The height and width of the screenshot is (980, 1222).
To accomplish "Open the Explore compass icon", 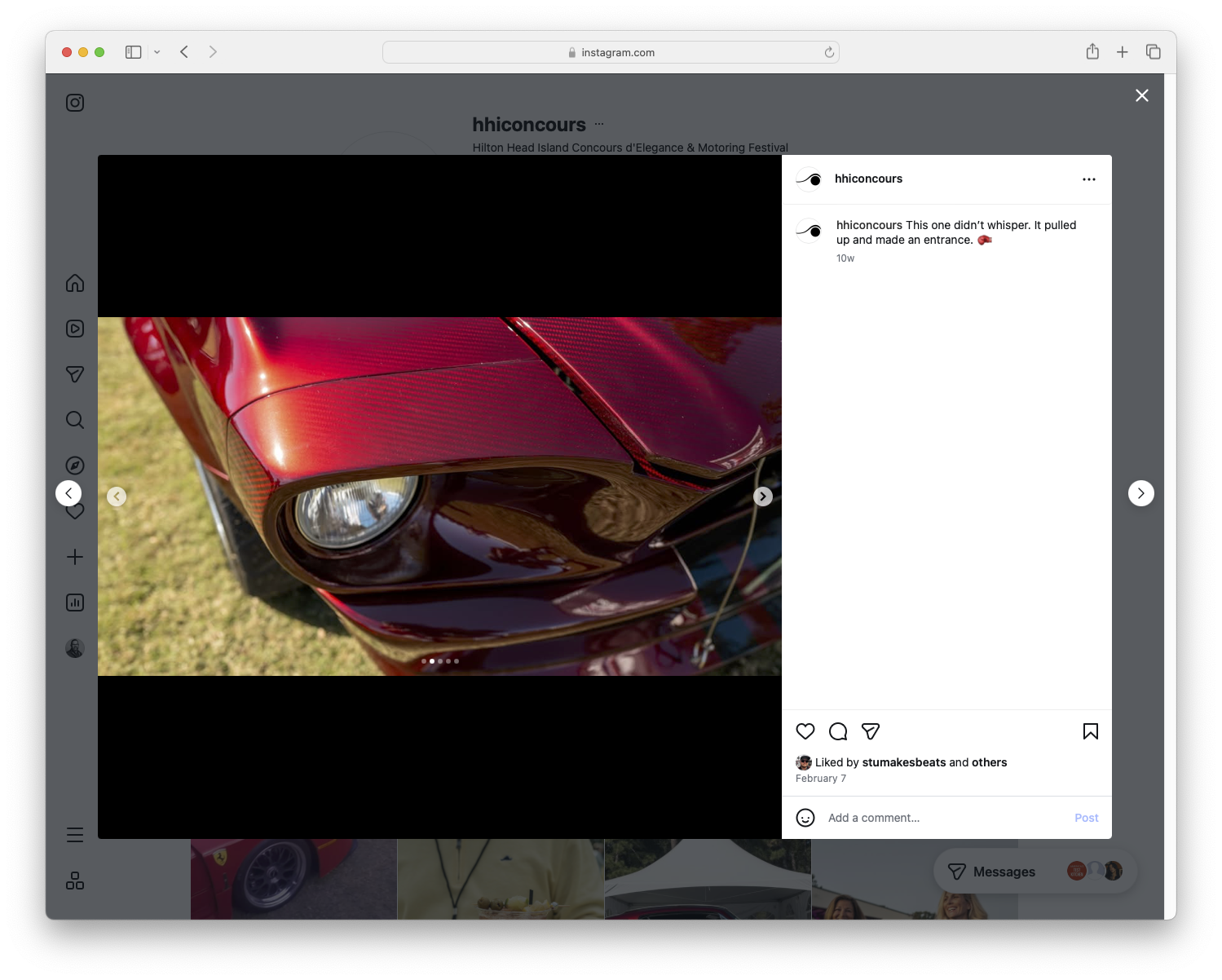I will 75,465.
